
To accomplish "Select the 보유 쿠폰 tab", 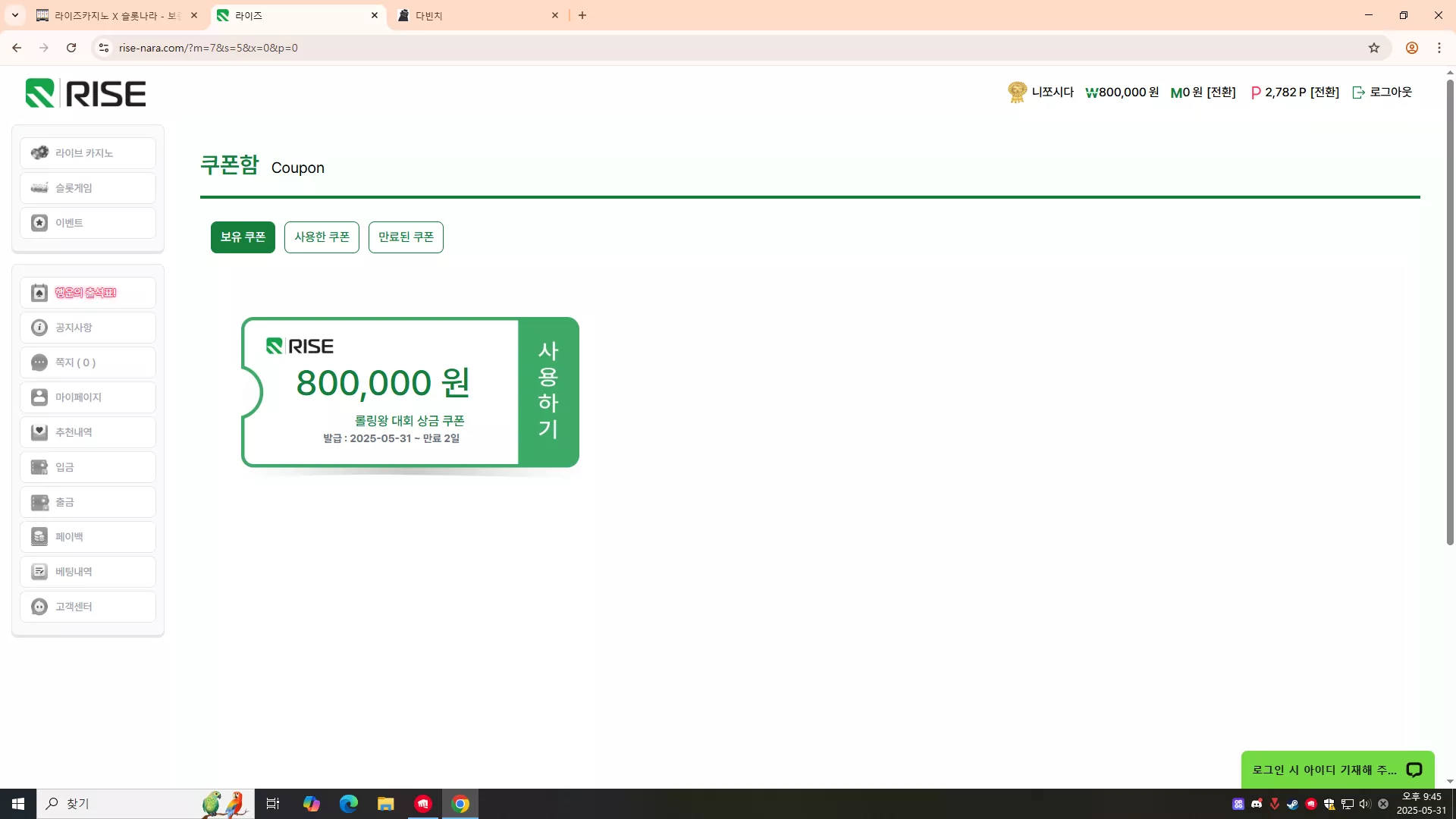I will pos(243,237).
